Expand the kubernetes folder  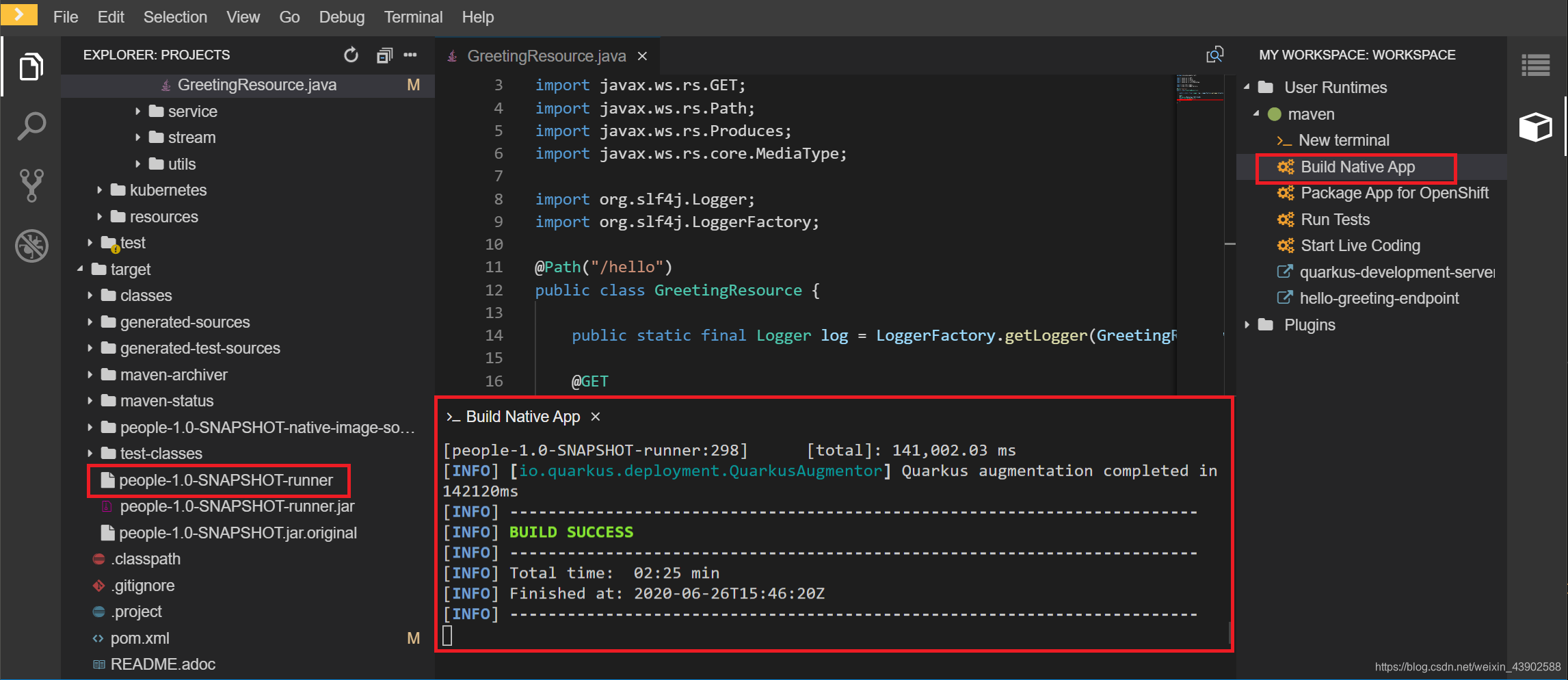[x=100, y=190]
